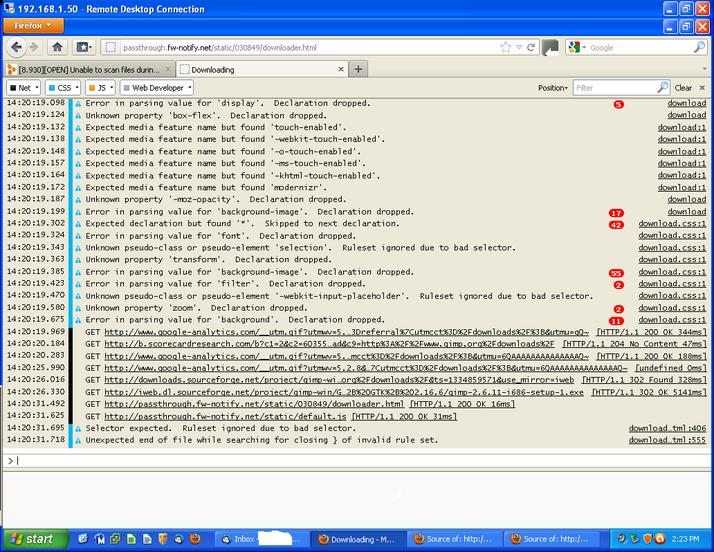Click the Clear console button

click(x=683, y=88)
